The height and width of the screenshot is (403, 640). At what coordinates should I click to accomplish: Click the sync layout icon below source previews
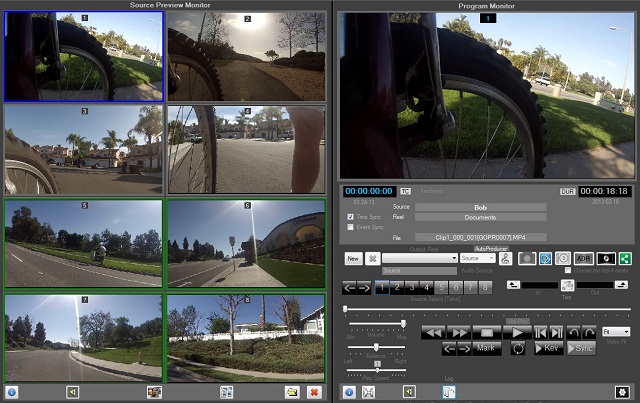[227, 392]
